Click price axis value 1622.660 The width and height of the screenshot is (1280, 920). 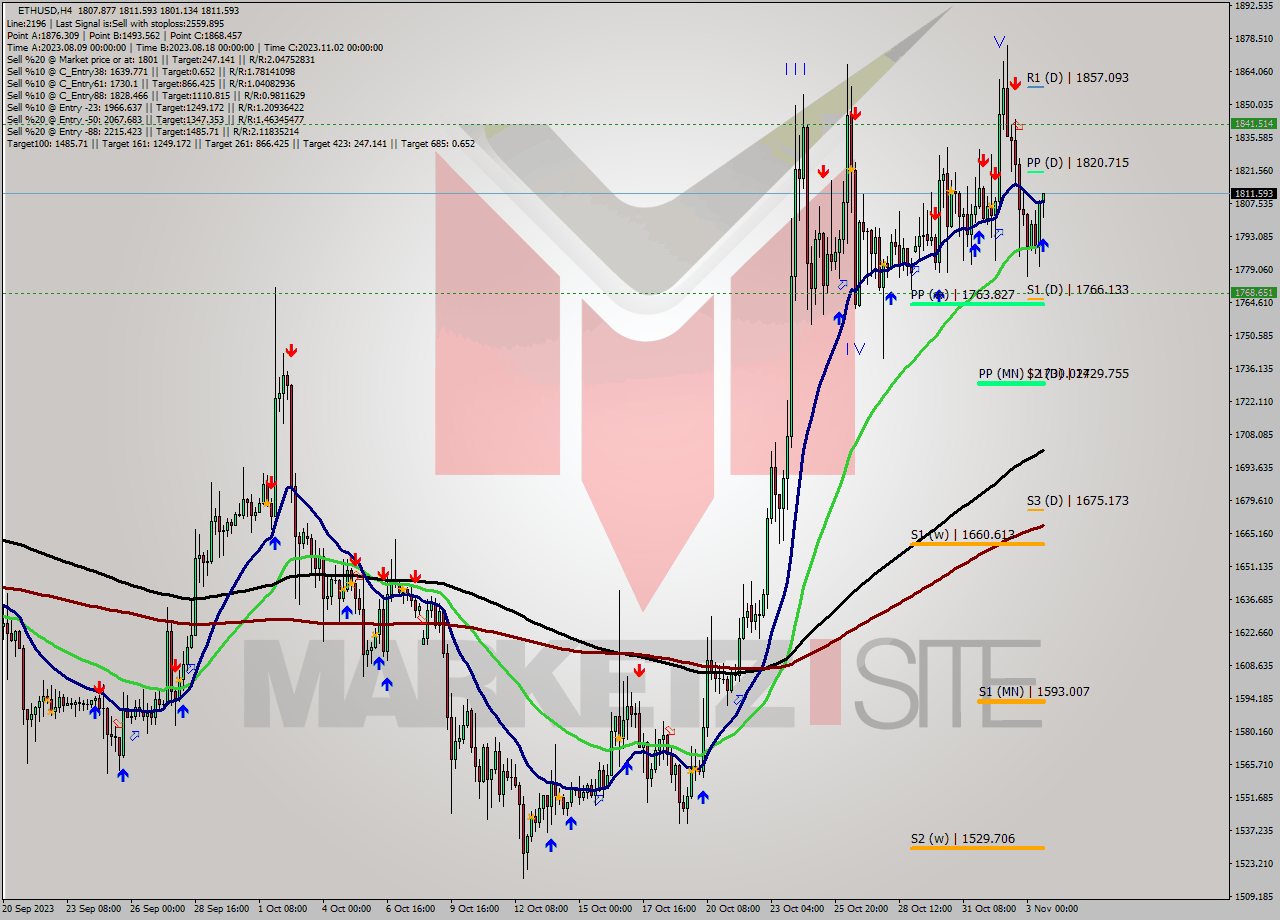coord(1253,633)
